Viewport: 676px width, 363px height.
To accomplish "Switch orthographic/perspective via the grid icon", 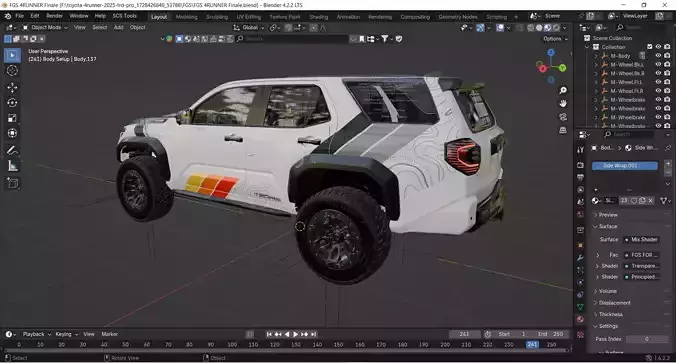I will (563, 130).
